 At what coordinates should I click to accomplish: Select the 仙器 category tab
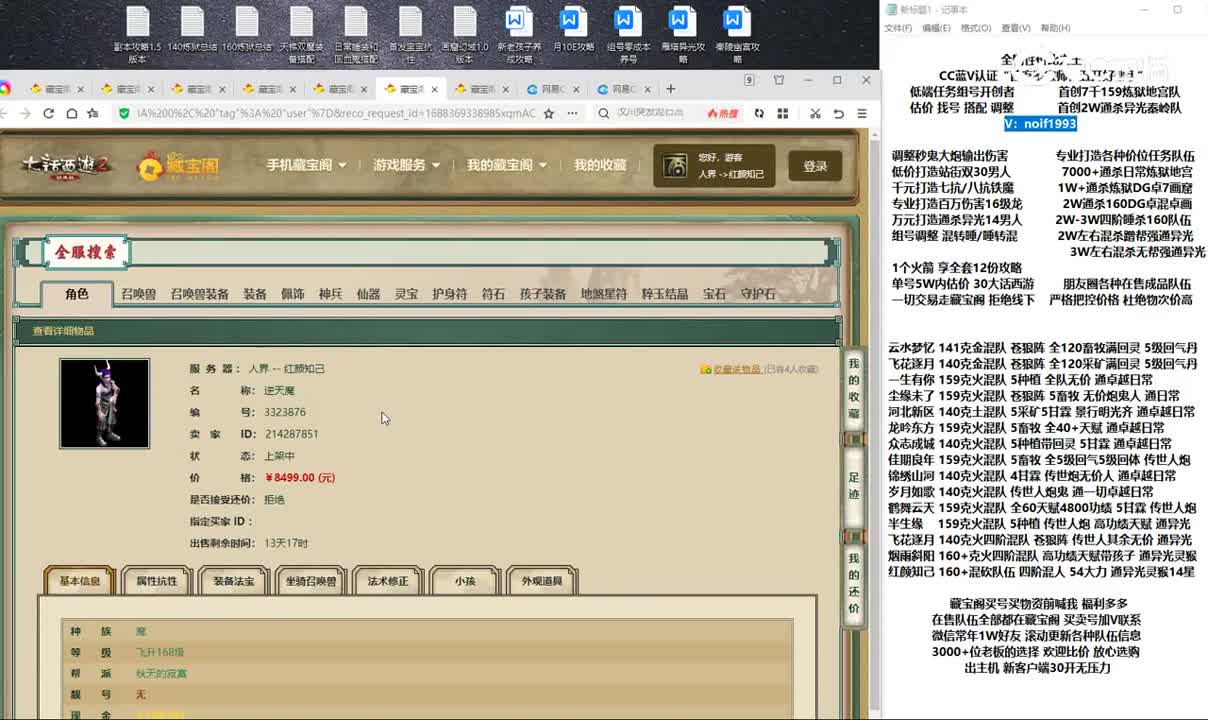point(369,294)
